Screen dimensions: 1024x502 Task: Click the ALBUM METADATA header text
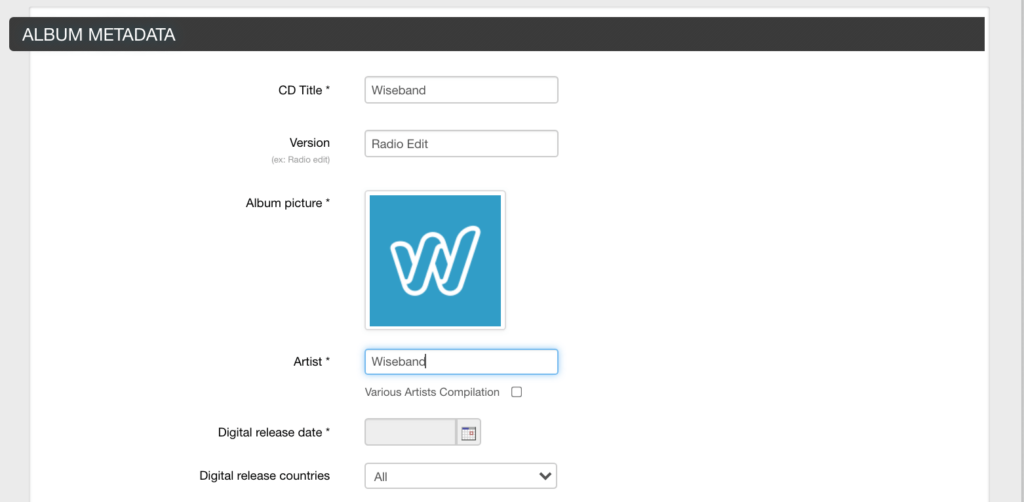[x=99, y=35]
